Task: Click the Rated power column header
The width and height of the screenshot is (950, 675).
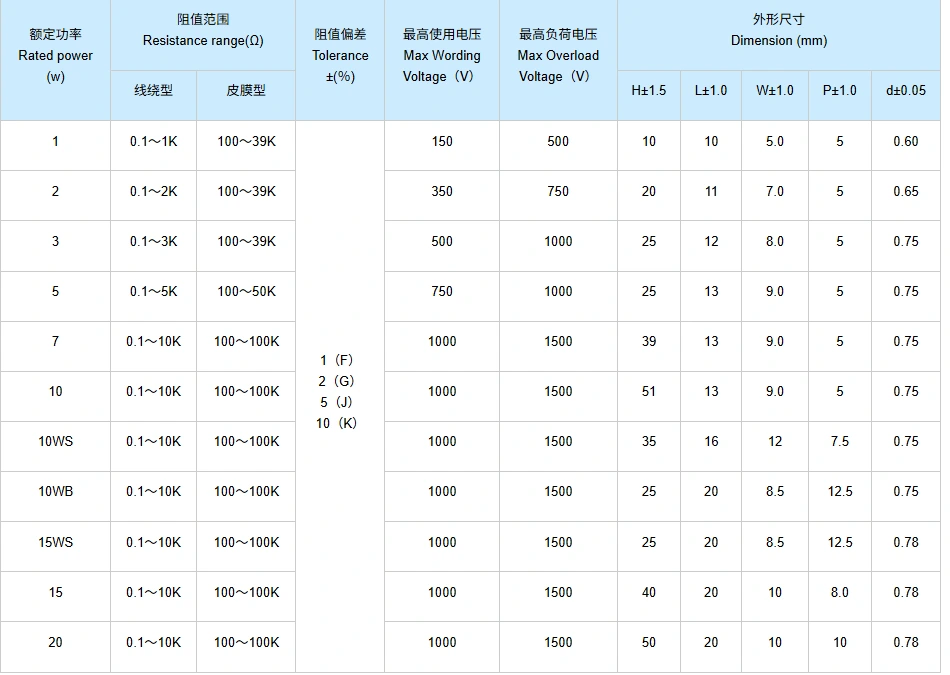Action: tap(55, 56)
